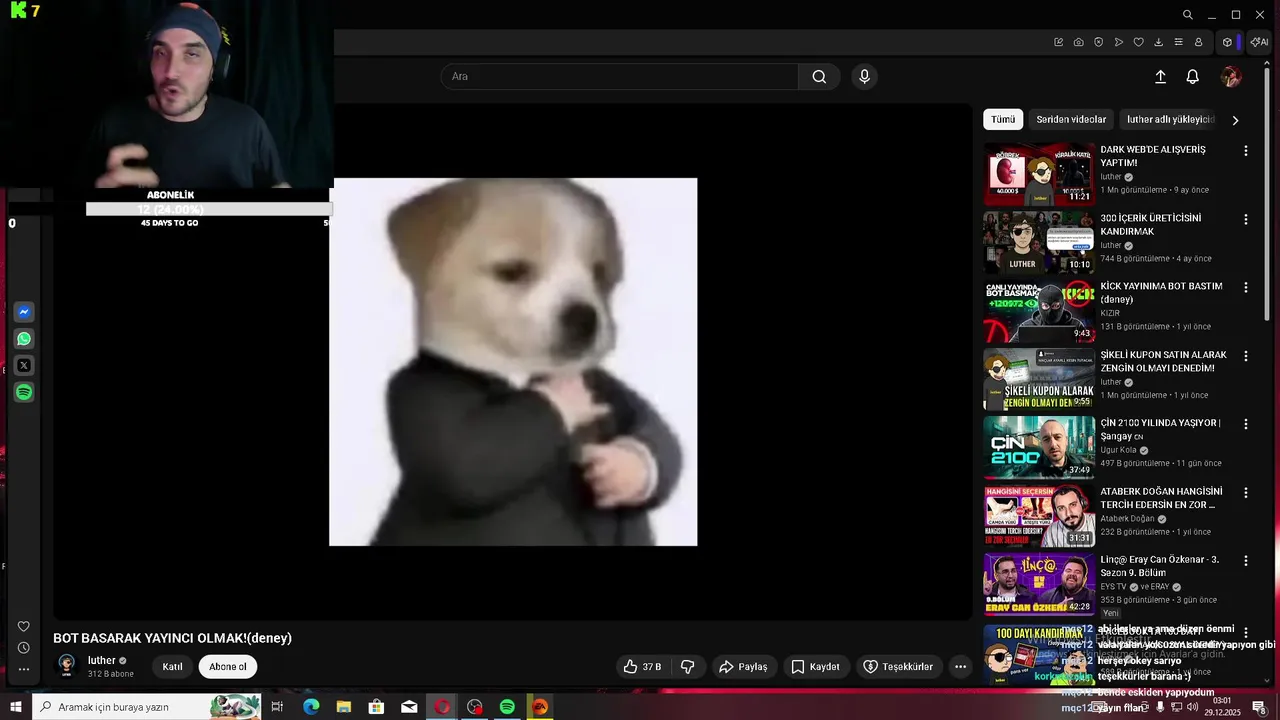Click the tab search magnifier in title bar

pyautogui.click(x=1187, y=15)
